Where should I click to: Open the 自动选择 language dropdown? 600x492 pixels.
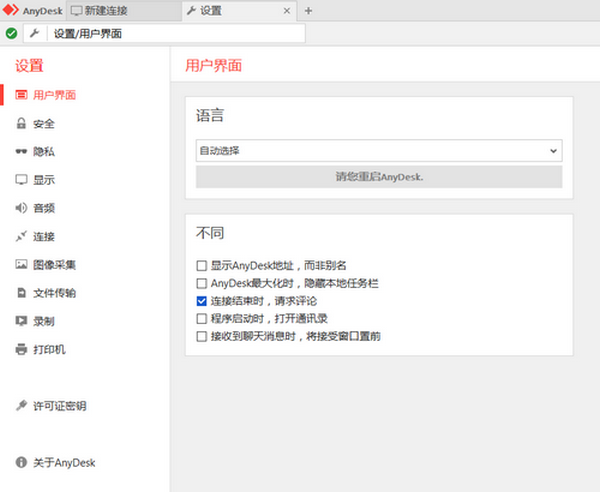click(x=379, y=150)
